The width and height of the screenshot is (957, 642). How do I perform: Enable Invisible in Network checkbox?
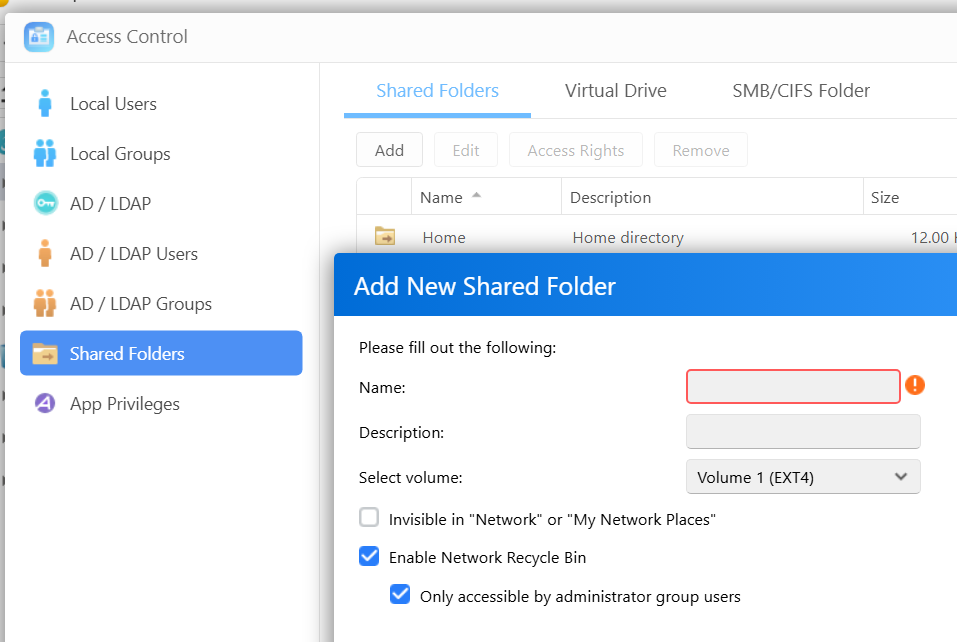point(369,518)
